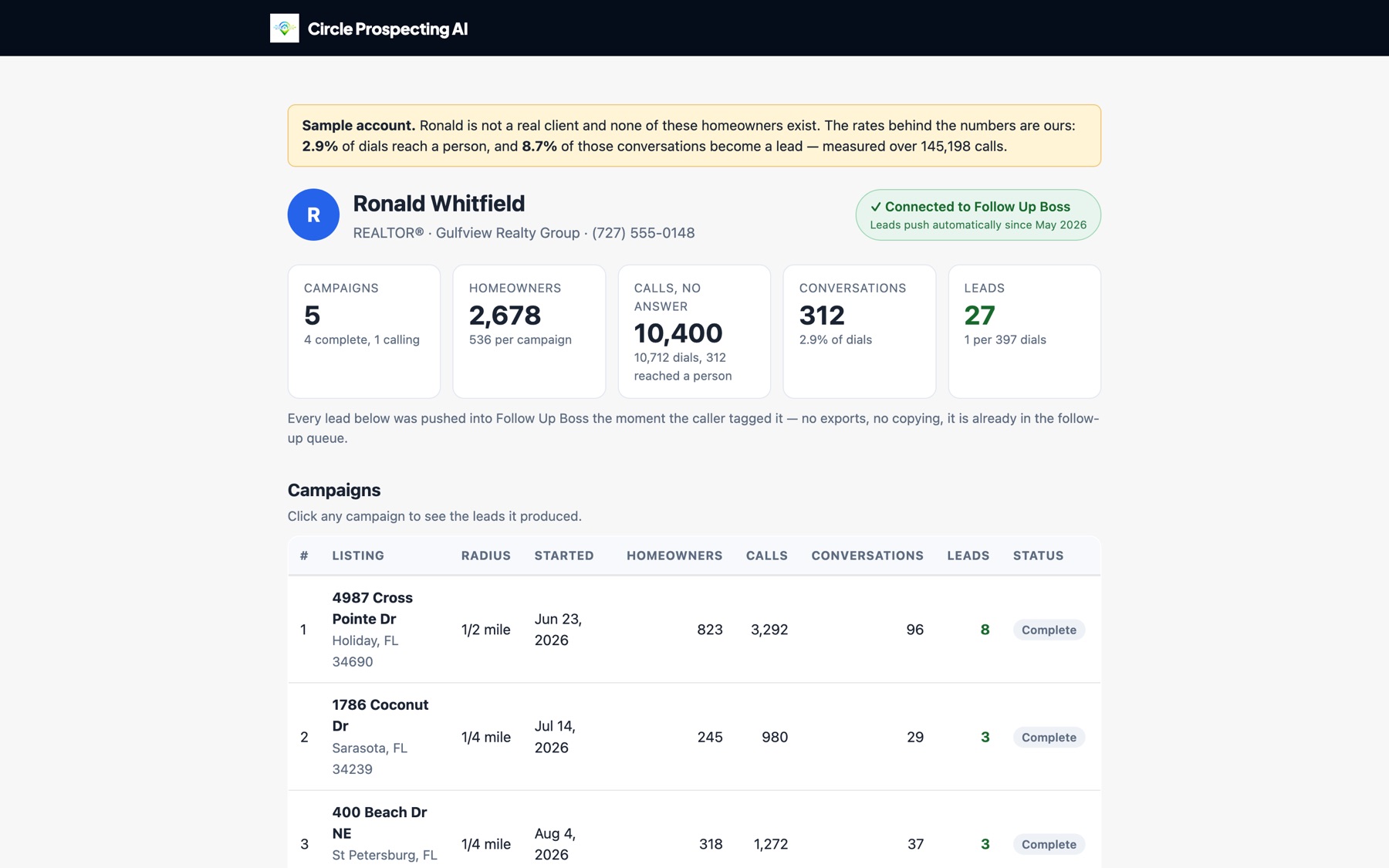Screen dimensions: 1389x868
Task: Click the Circle Prospecting AI logo icon
Action: (x=284, y=29)
